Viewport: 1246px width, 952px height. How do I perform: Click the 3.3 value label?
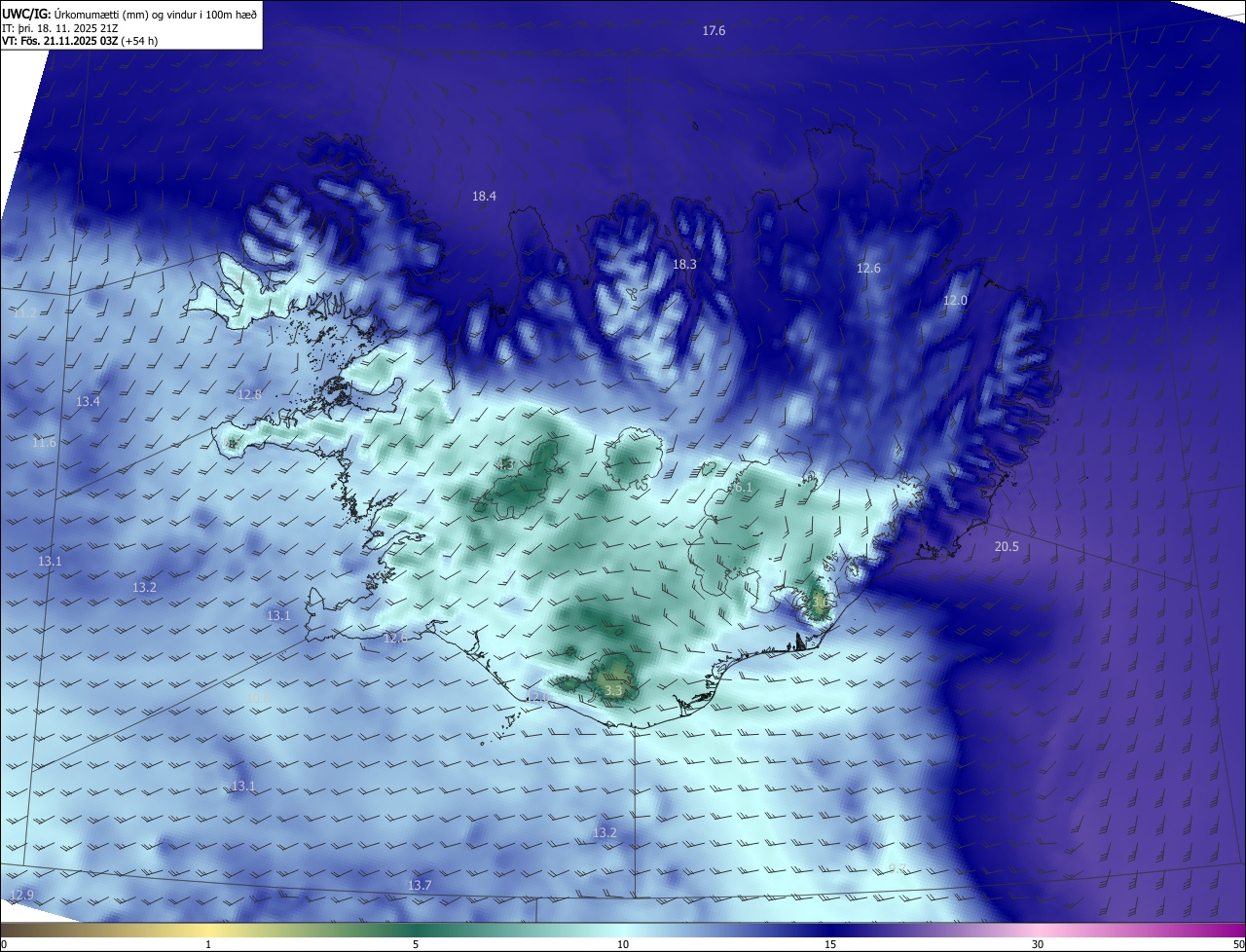tap(613, 691)
